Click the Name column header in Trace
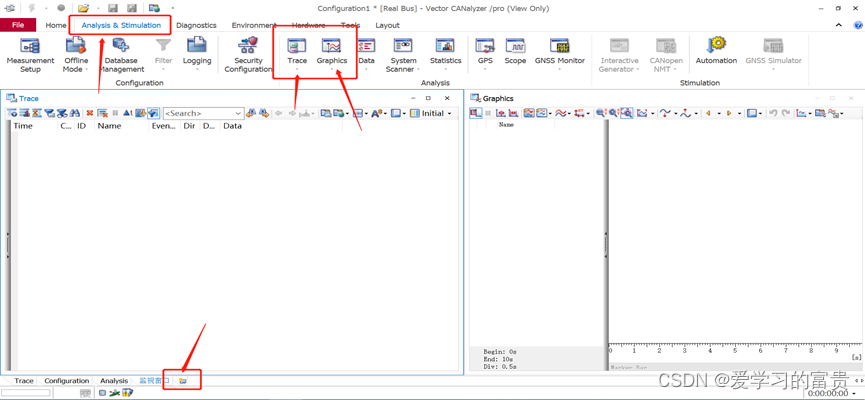Viewport: 865px width, 400px height. point(121,126)
